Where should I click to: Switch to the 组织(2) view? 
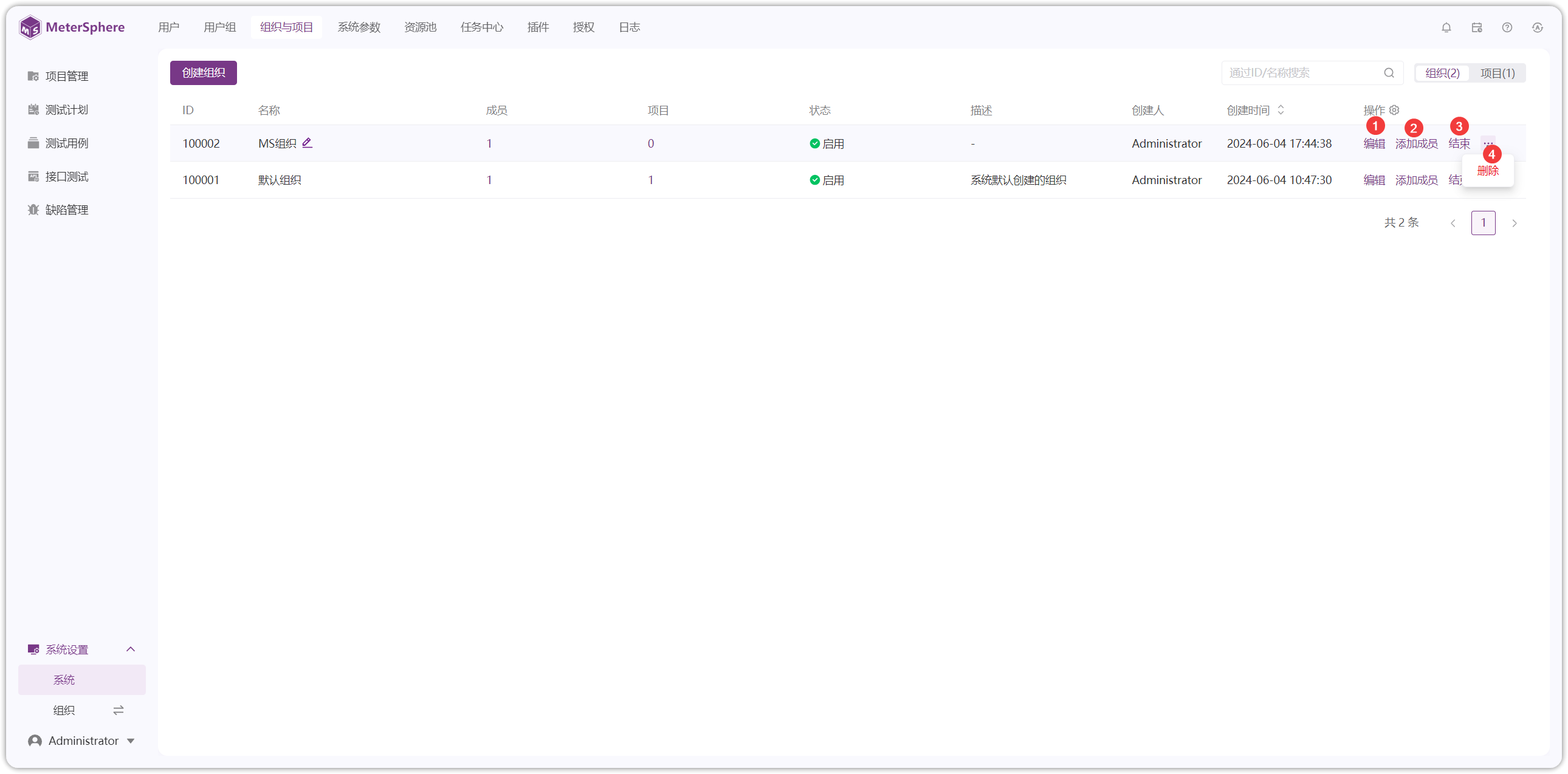[1442, 73]
